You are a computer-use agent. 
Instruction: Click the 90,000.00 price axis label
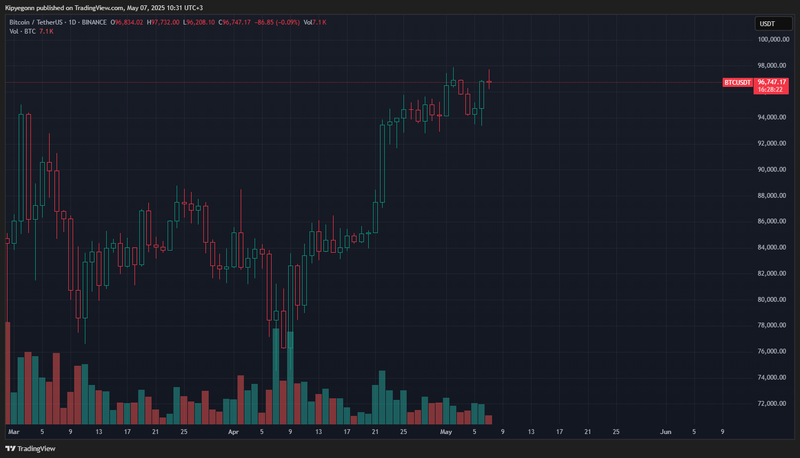click(772, 169)
